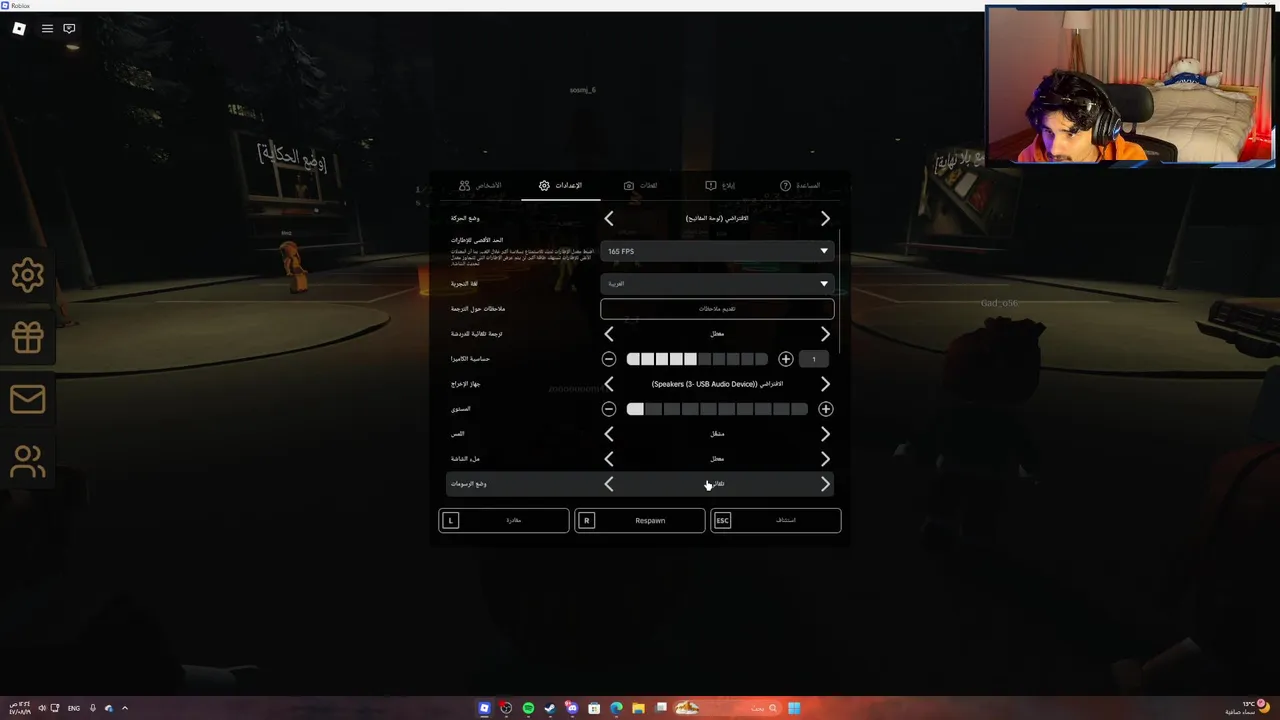Image resolution: width=1280 pixels, height=720 pixels.
Task: Open the Roblox logo menu
Action: (x=19, y=28)
